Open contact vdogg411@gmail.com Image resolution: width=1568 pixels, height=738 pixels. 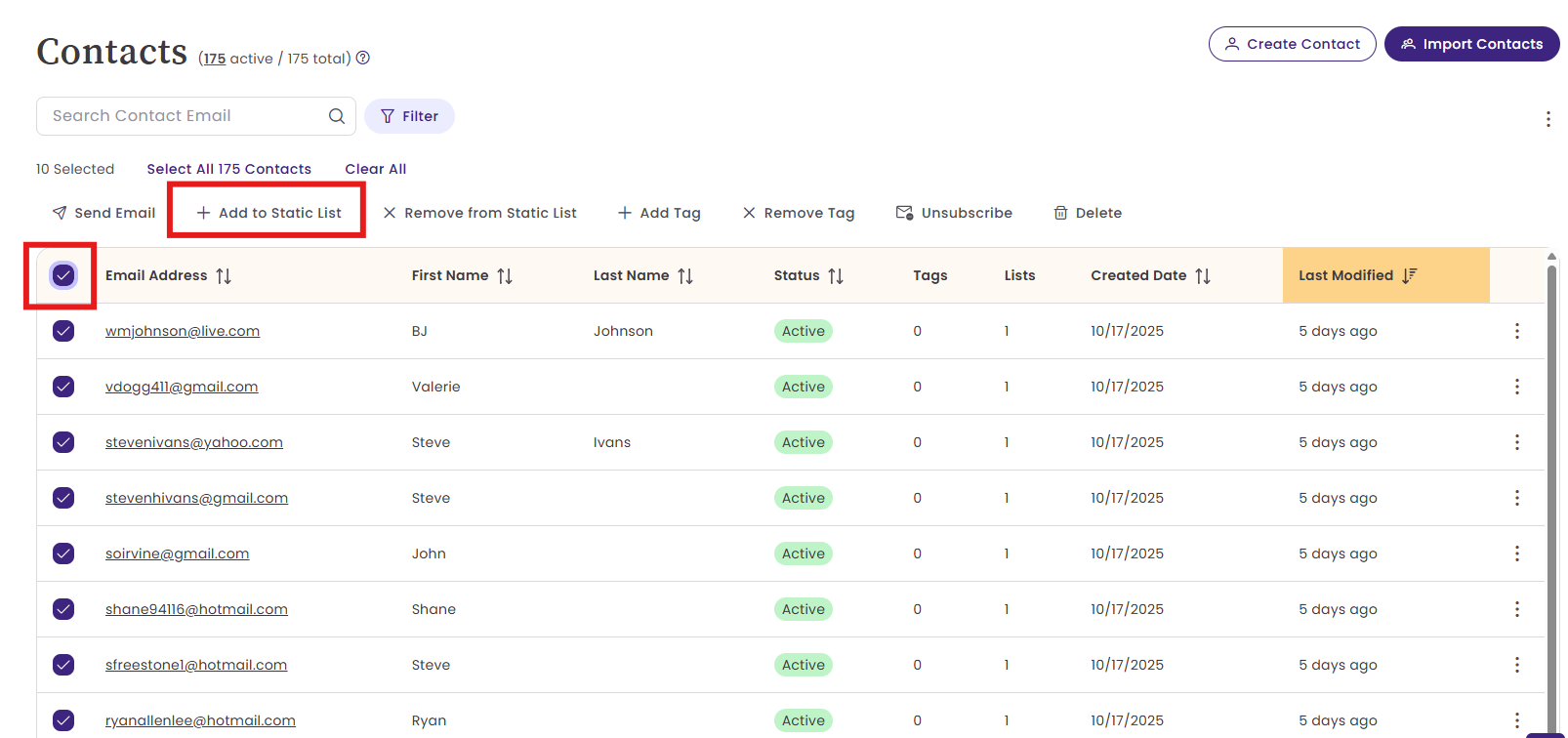click(x=182, y=387)
